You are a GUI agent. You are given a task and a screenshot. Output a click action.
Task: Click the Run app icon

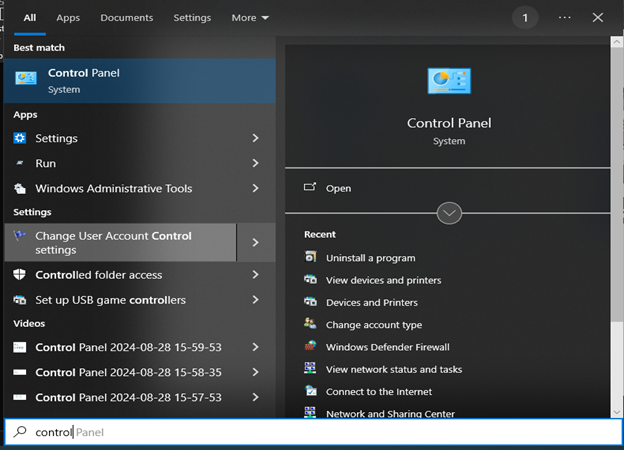pyautogui.click(x=20, y=163)
